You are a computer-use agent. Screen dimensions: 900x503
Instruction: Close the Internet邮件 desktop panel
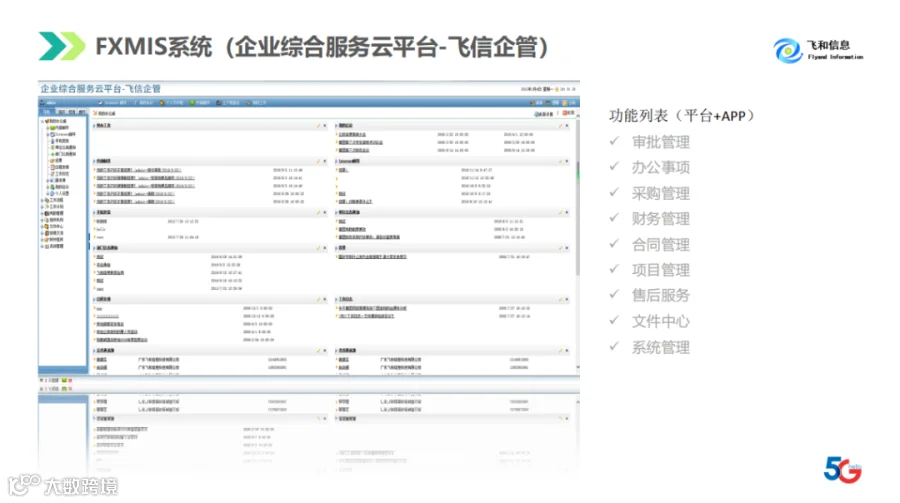pyautogui.click(x=567, y=161)
